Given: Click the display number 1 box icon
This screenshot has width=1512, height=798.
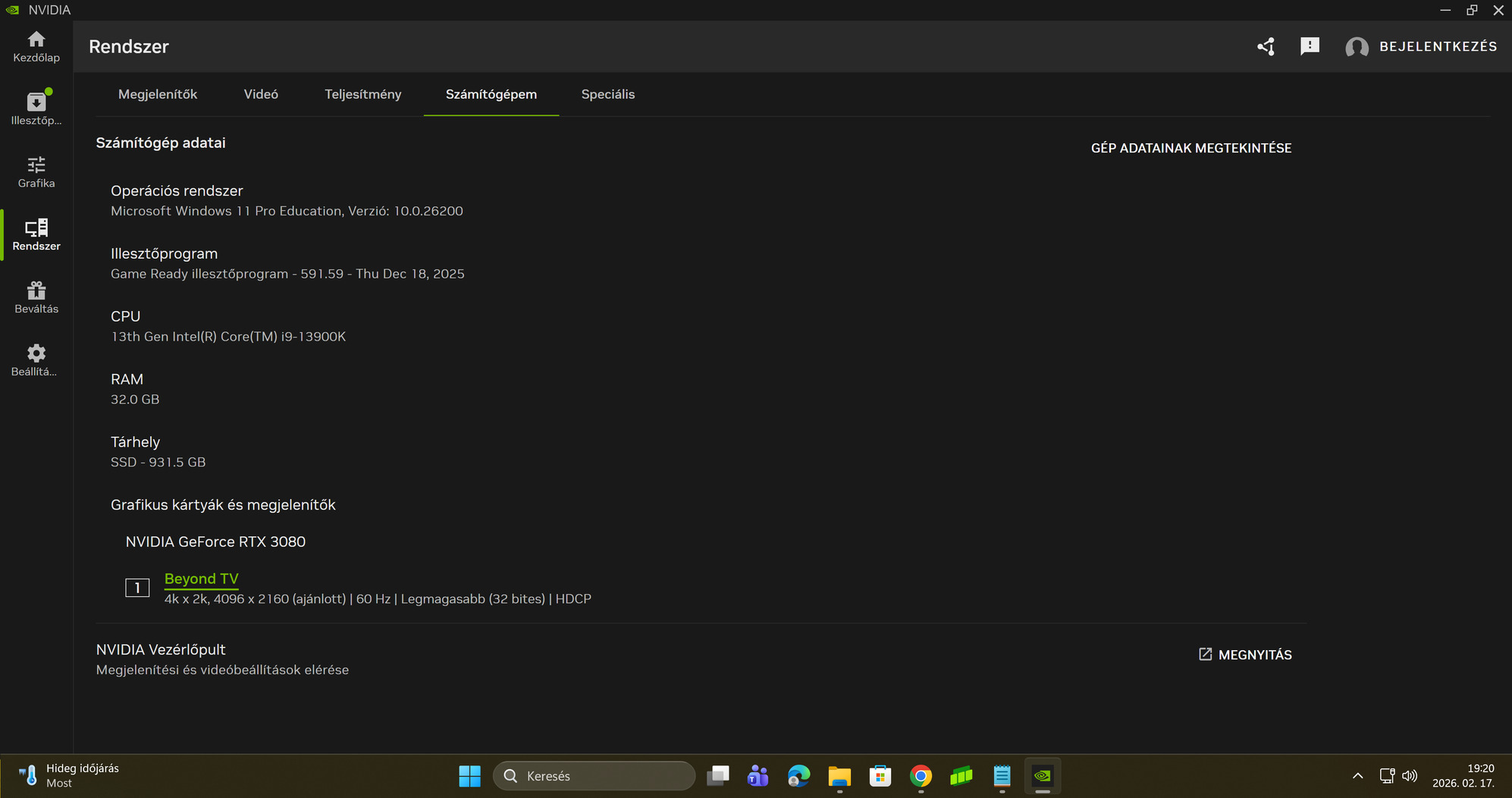Looking at the screenshot, I should click(x=137, y=588).
